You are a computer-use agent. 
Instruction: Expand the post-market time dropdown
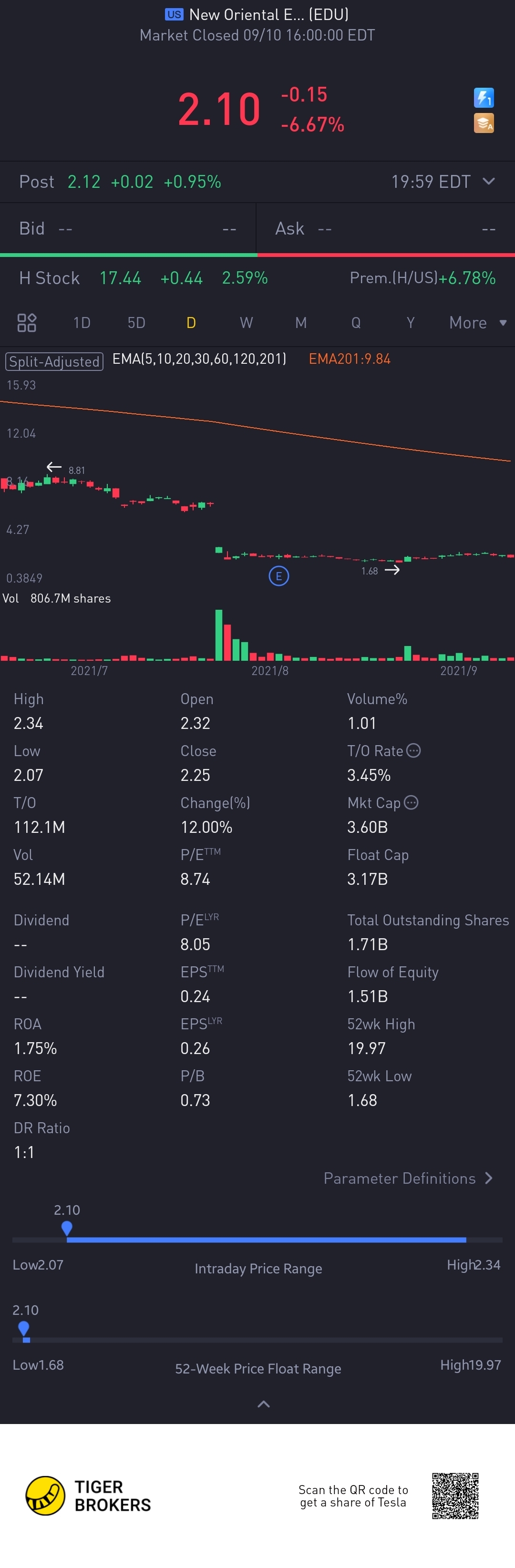tap(488, 181)
